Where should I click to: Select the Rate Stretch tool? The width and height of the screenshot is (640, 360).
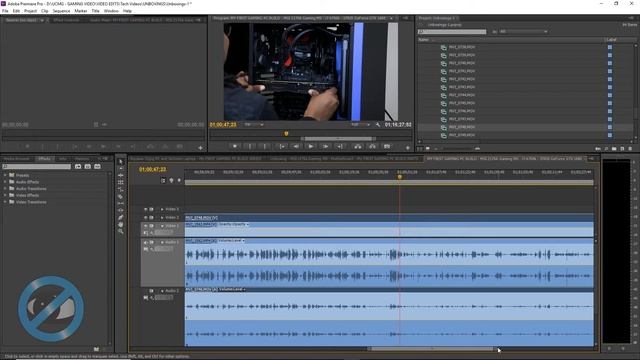pyautogui.click(x=120, y=189)
